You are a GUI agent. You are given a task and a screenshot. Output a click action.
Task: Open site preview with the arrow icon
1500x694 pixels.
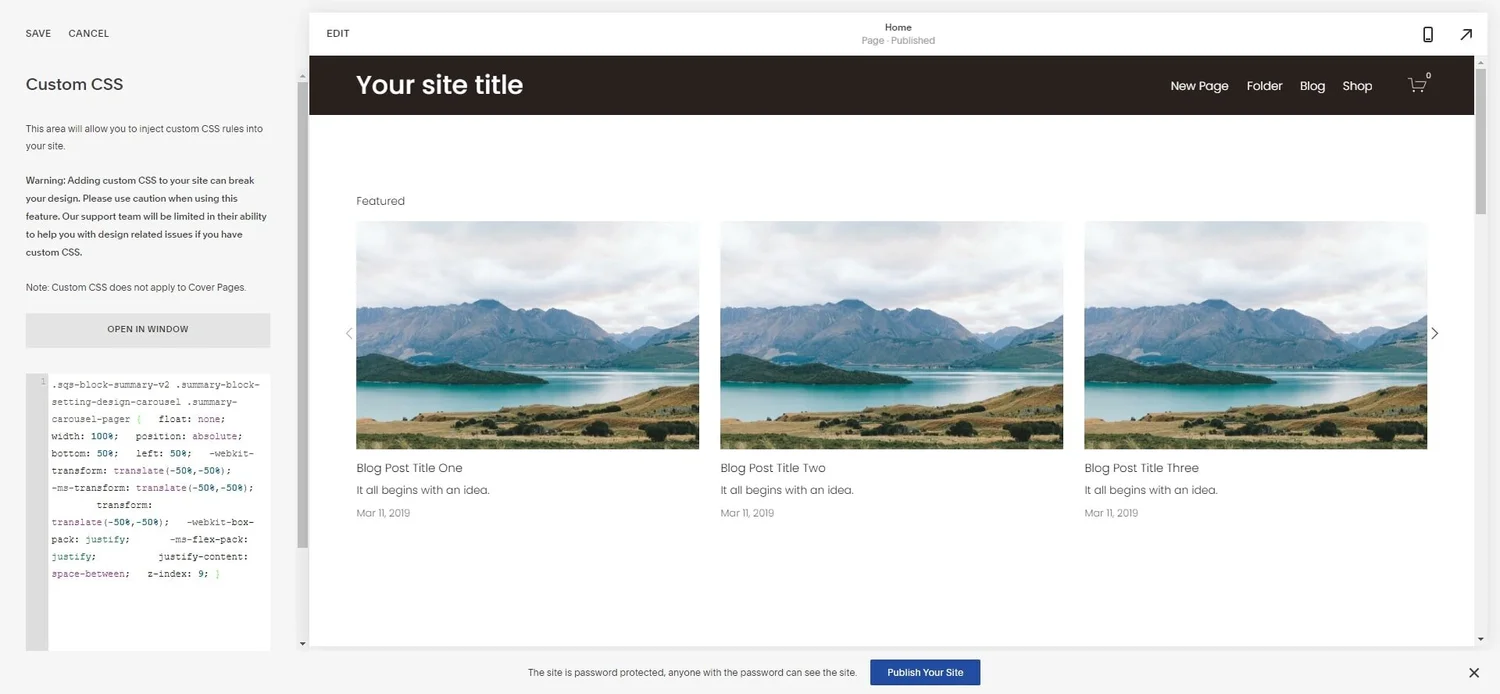coord(1466,33)
